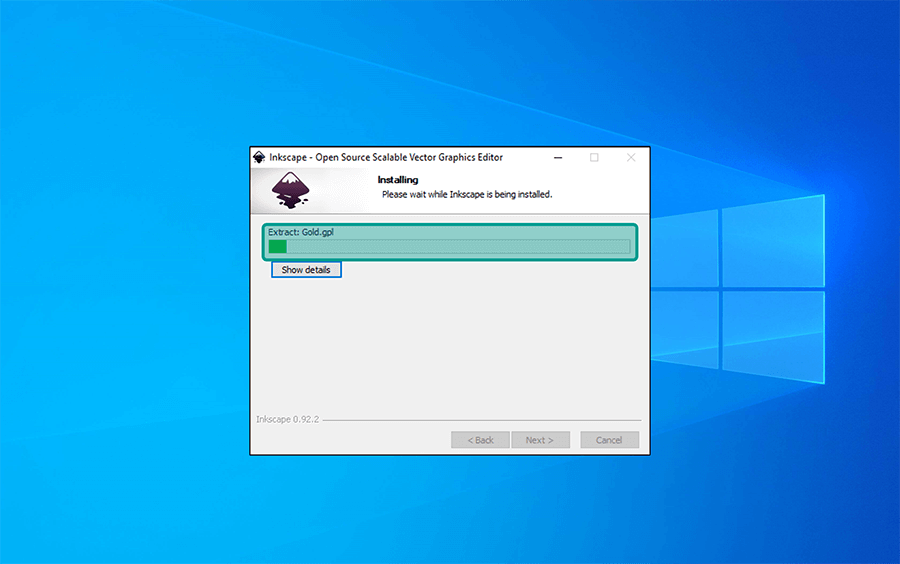The image size is (900, 564).
Task: Close the Inkscape installer window
Action: pyautogui.click(x=631, y=157)
